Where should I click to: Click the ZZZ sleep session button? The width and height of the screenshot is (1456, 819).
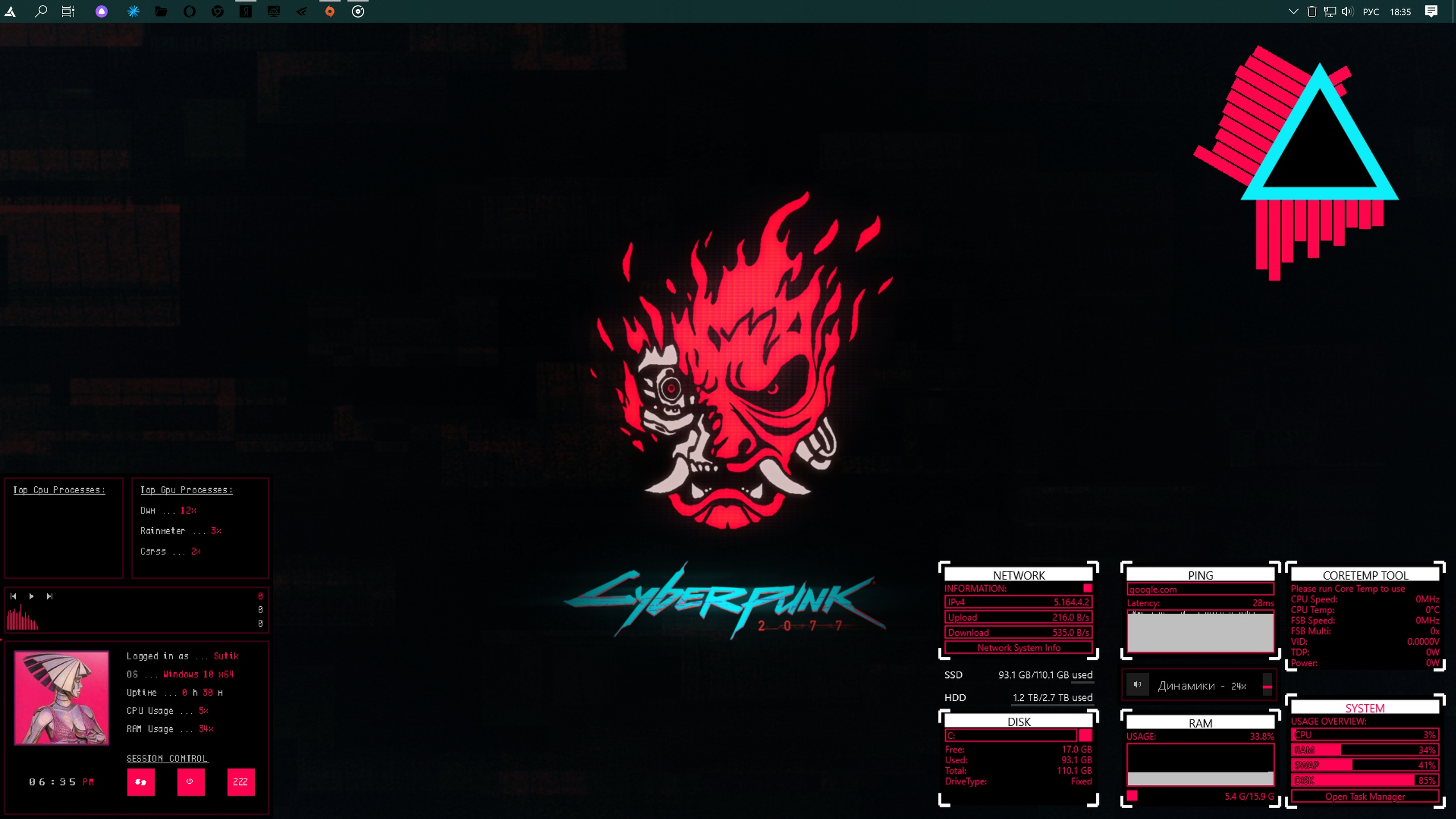tap(241, 782)
